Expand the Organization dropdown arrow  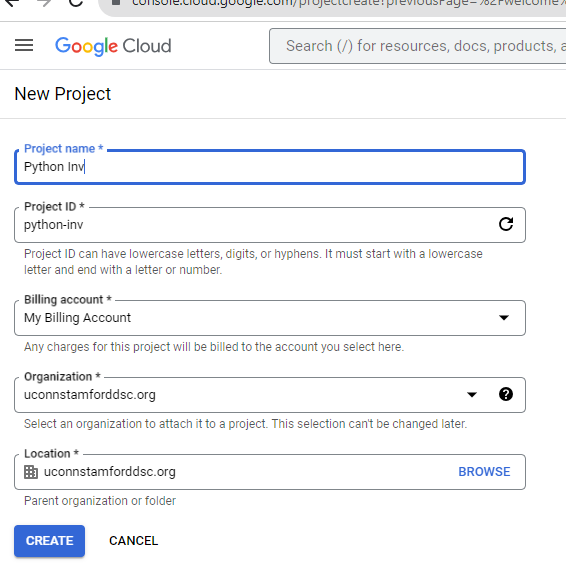(472, 395)
